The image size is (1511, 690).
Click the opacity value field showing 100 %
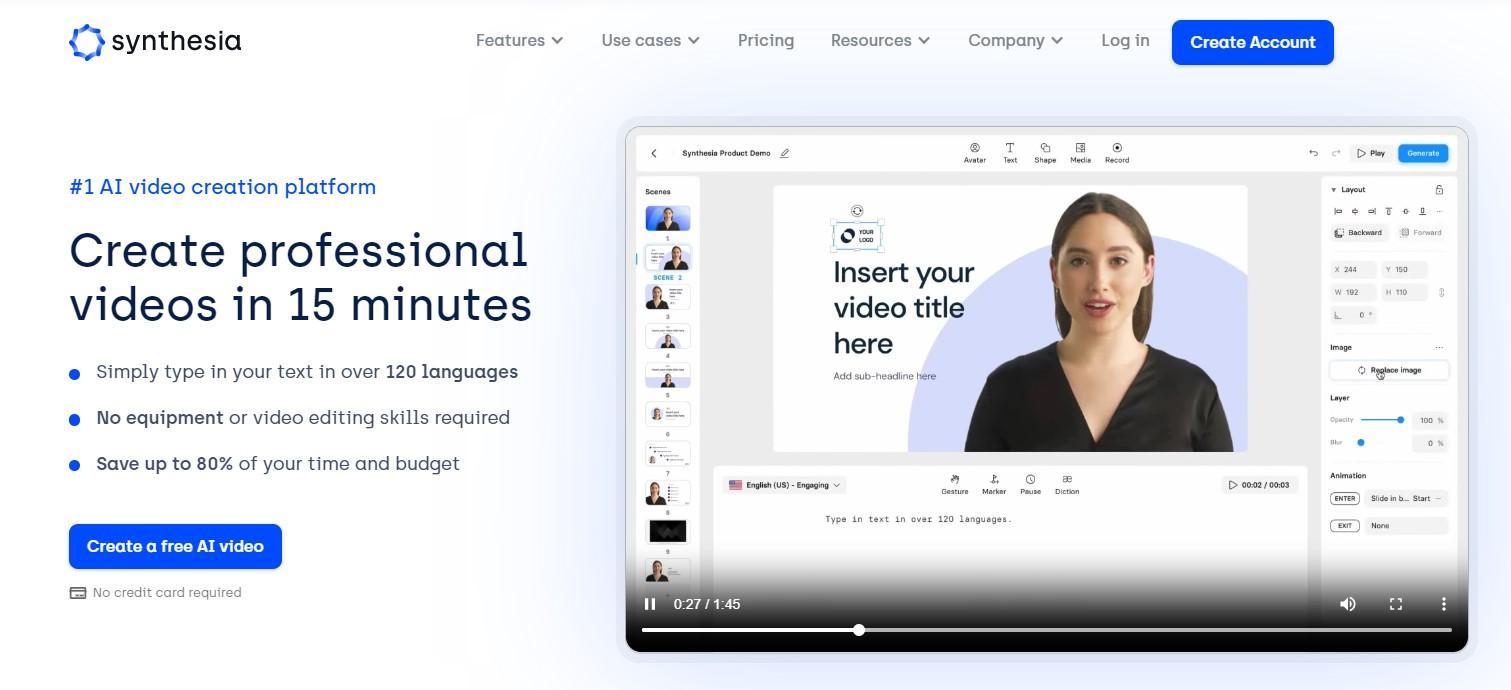[x=1430, y=420]
